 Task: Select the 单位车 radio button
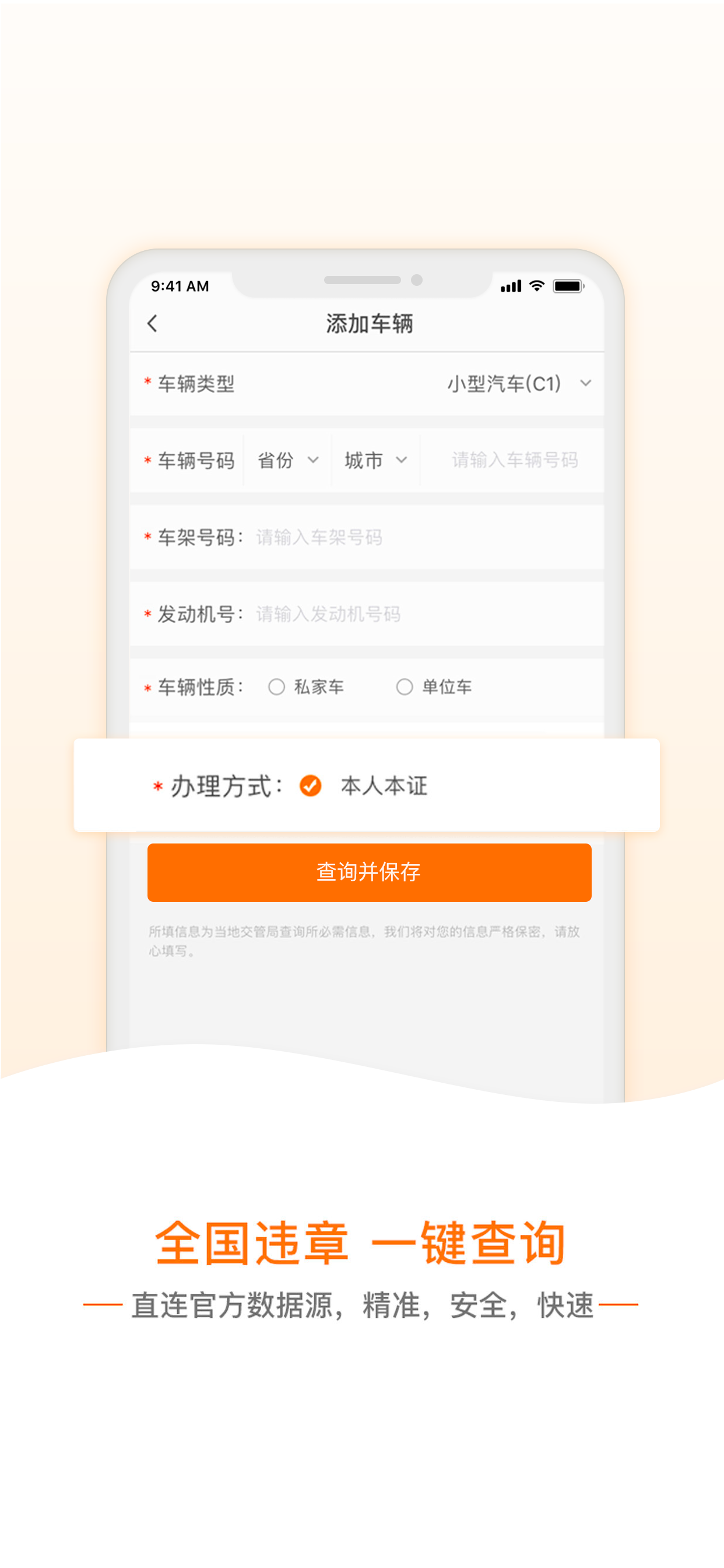pos(404,687)
